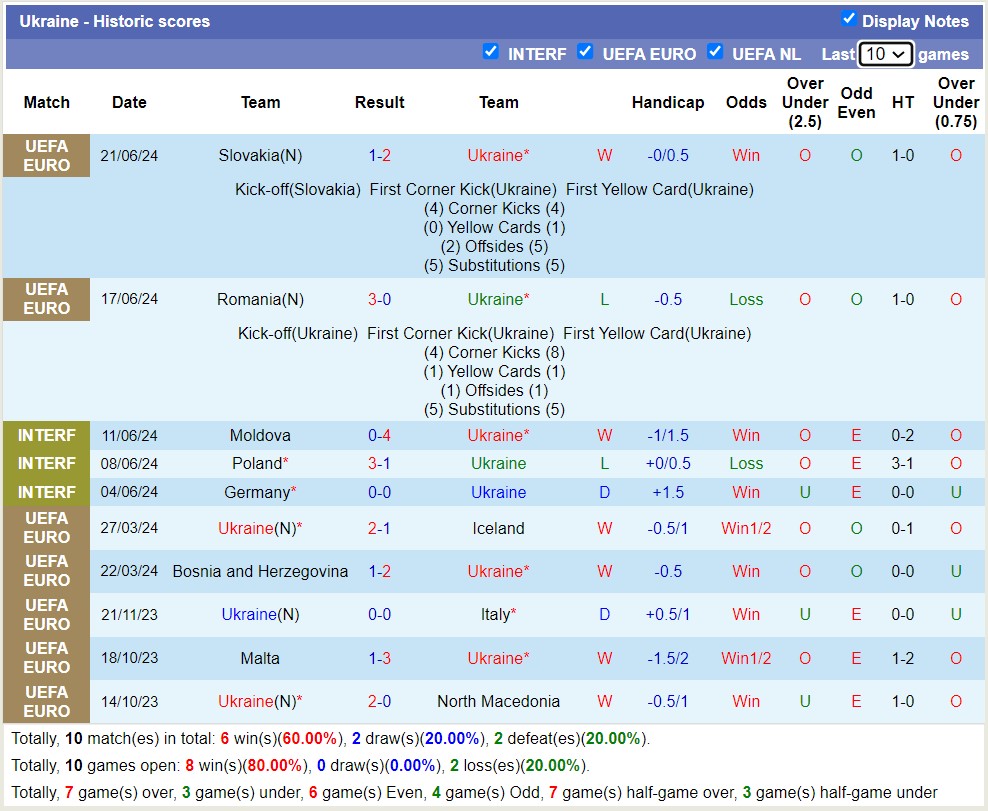The image size is (988, 811).
Task: Uncheck the INTERF filter checkbox
Action: coord(490,52)
